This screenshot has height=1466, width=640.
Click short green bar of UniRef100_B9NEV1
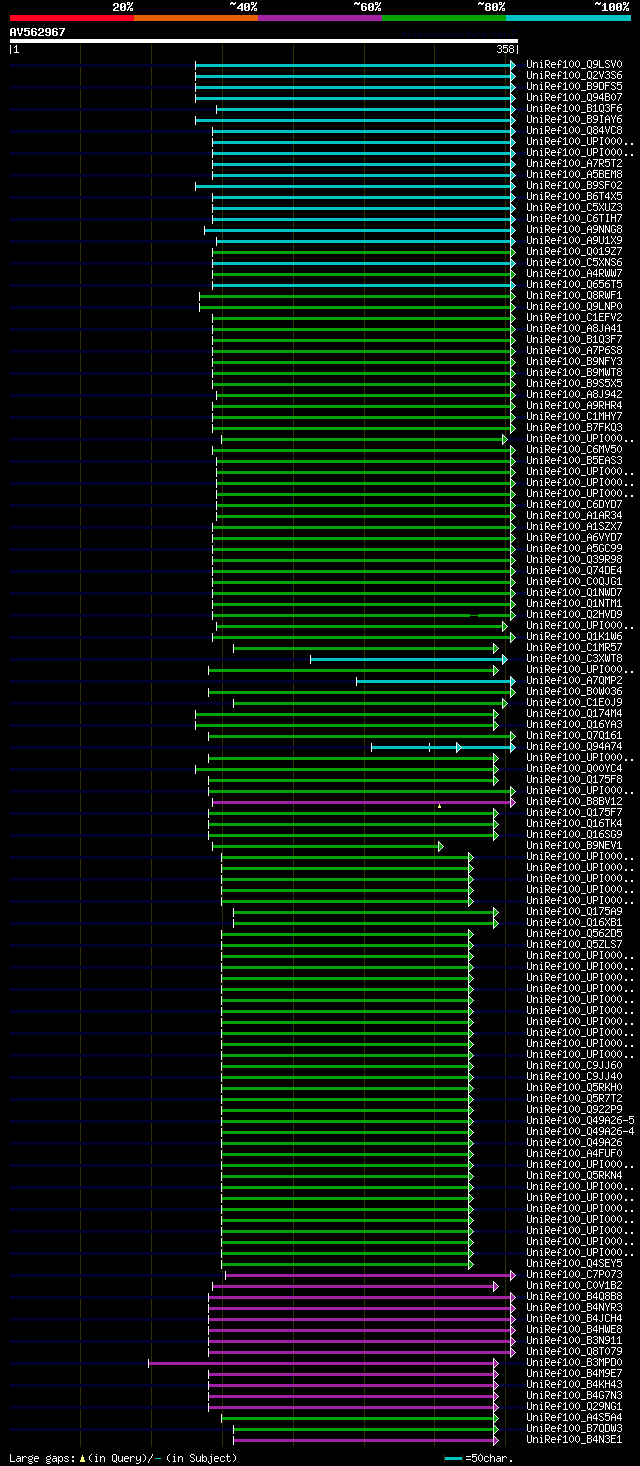coord(327,846)
